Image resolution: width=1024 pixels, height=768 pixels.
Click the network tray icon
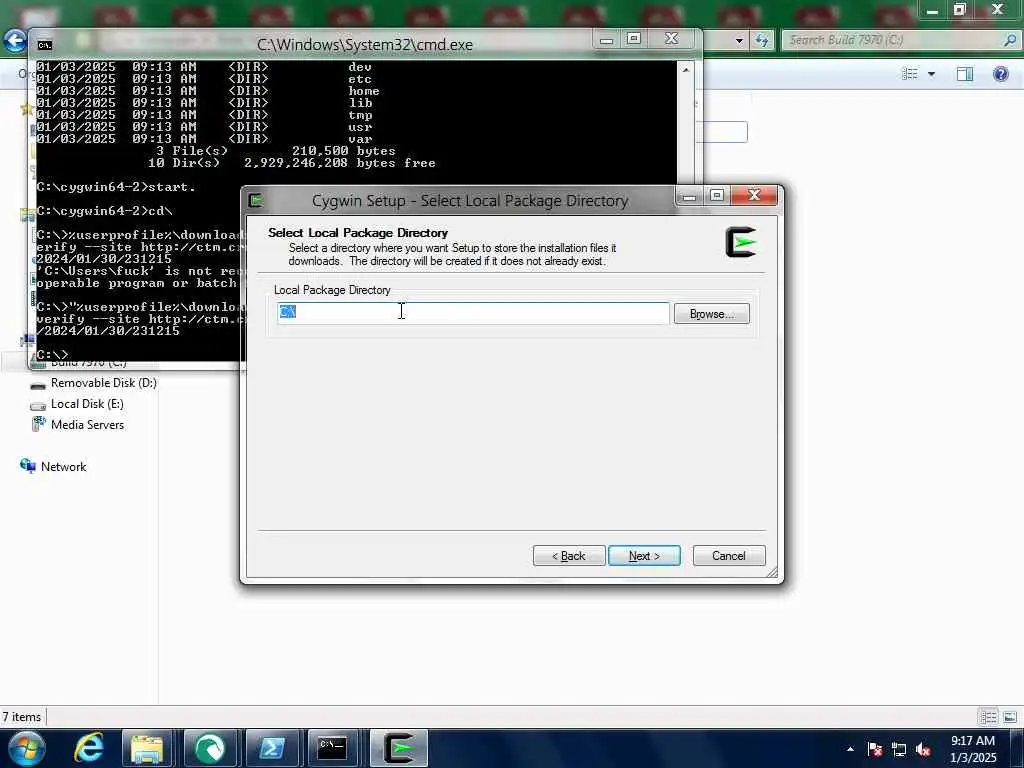coord(899,749)
